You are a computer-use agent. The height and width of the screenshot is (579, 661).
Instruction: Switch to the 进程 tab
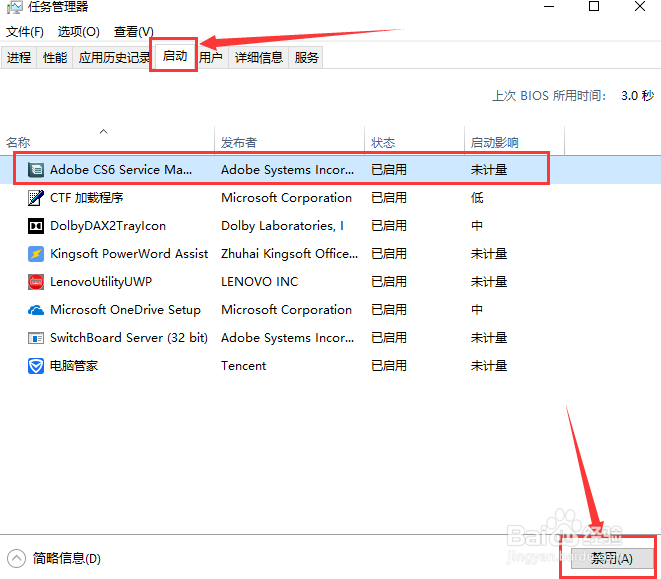coord(19,57)
